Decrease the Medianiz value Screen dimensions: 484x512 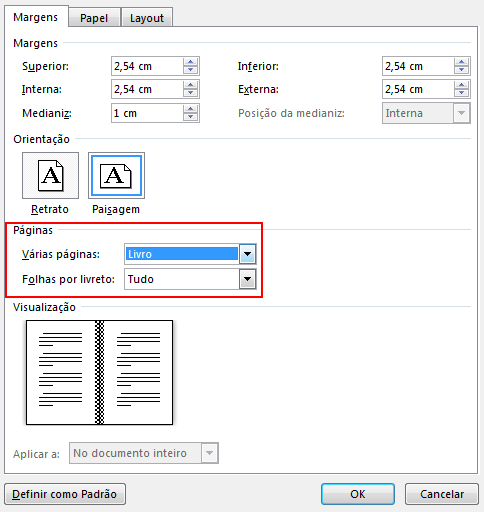(x=191, y=117)
